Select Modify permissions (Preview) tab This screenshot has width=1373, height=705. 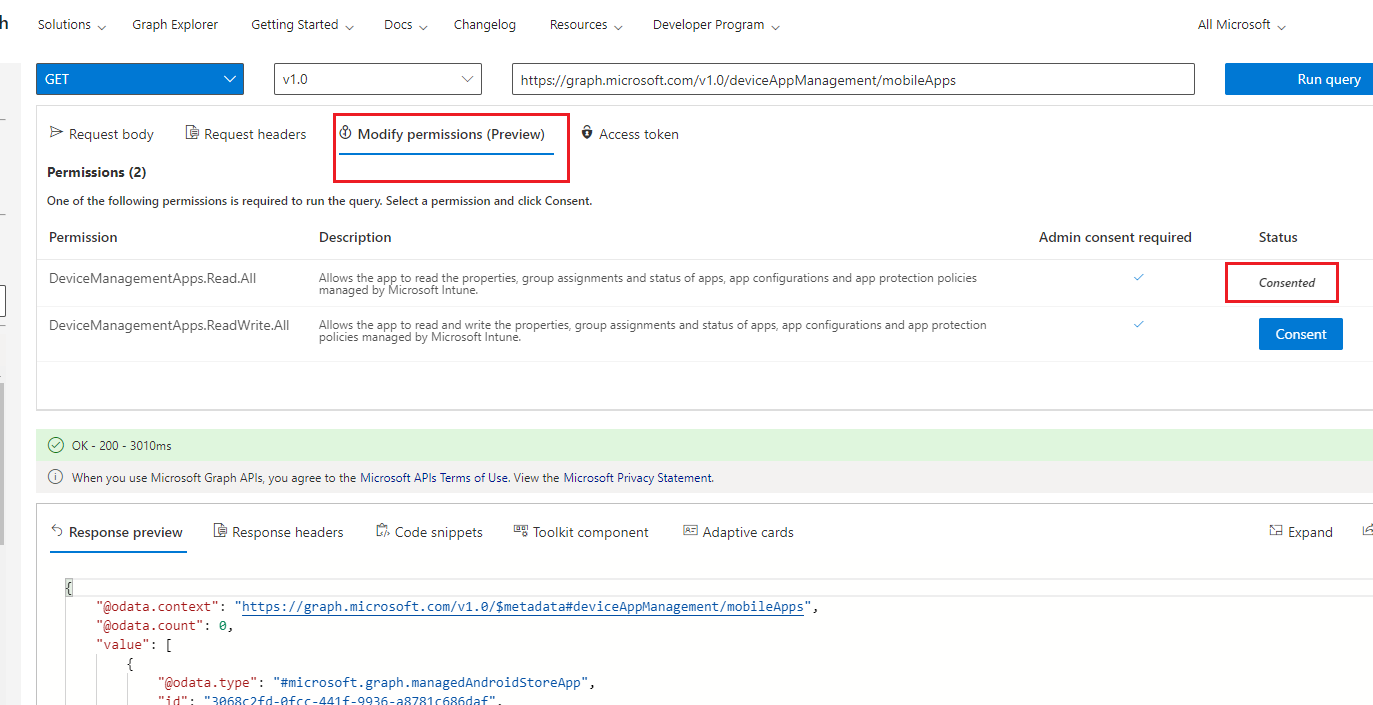click(x=446, y=134)
